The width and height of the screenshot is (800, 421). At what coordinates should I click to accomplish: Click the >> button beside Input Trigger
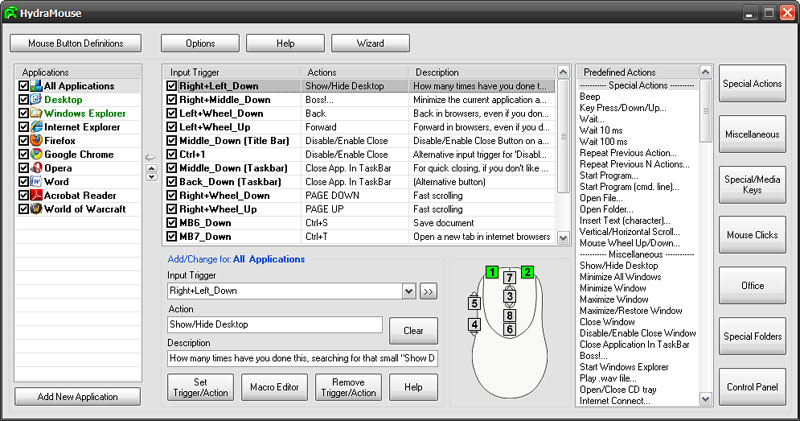[428, 291]
